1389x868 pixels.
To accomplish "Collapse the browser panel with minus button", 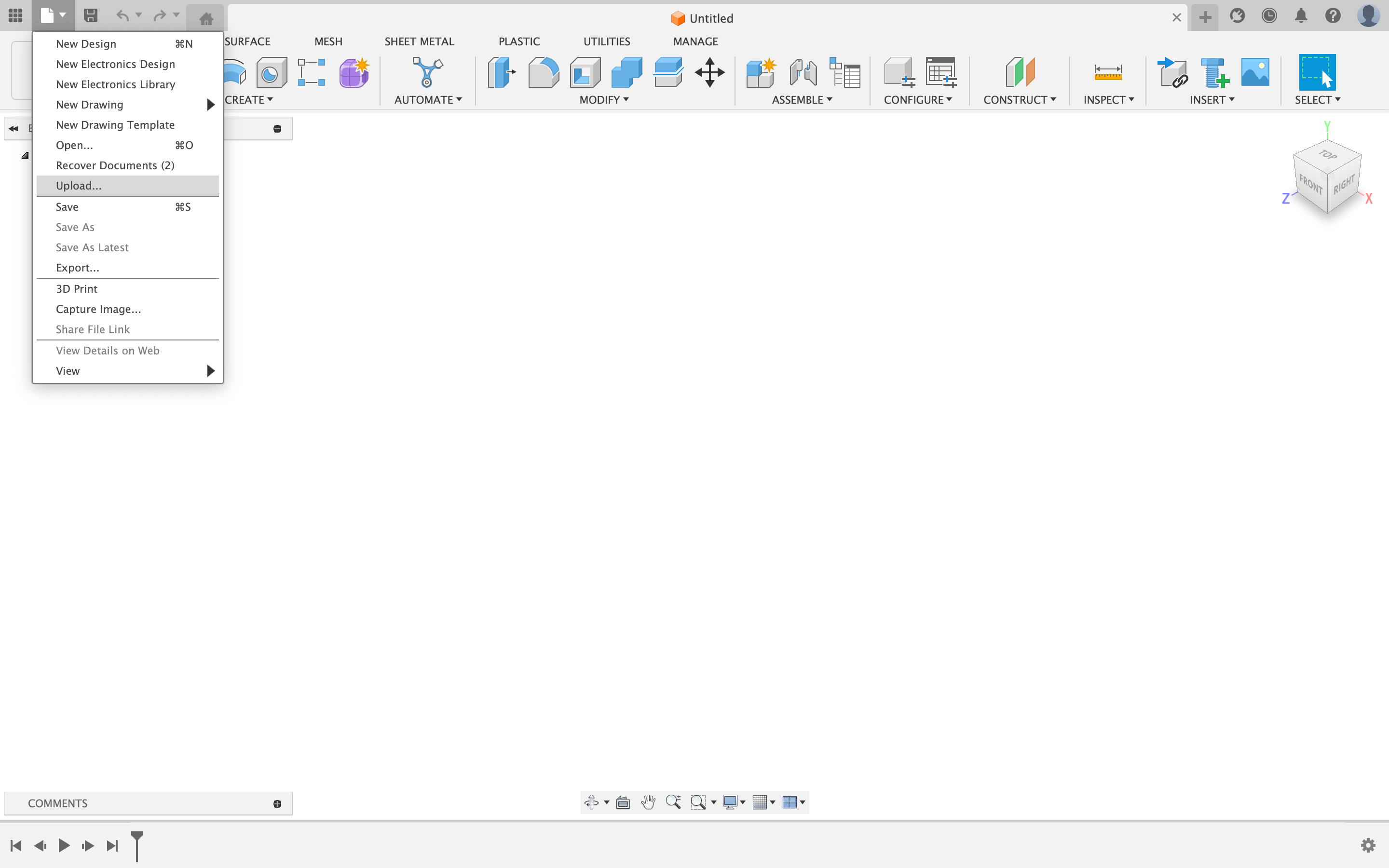I will (x=277, y=129).
